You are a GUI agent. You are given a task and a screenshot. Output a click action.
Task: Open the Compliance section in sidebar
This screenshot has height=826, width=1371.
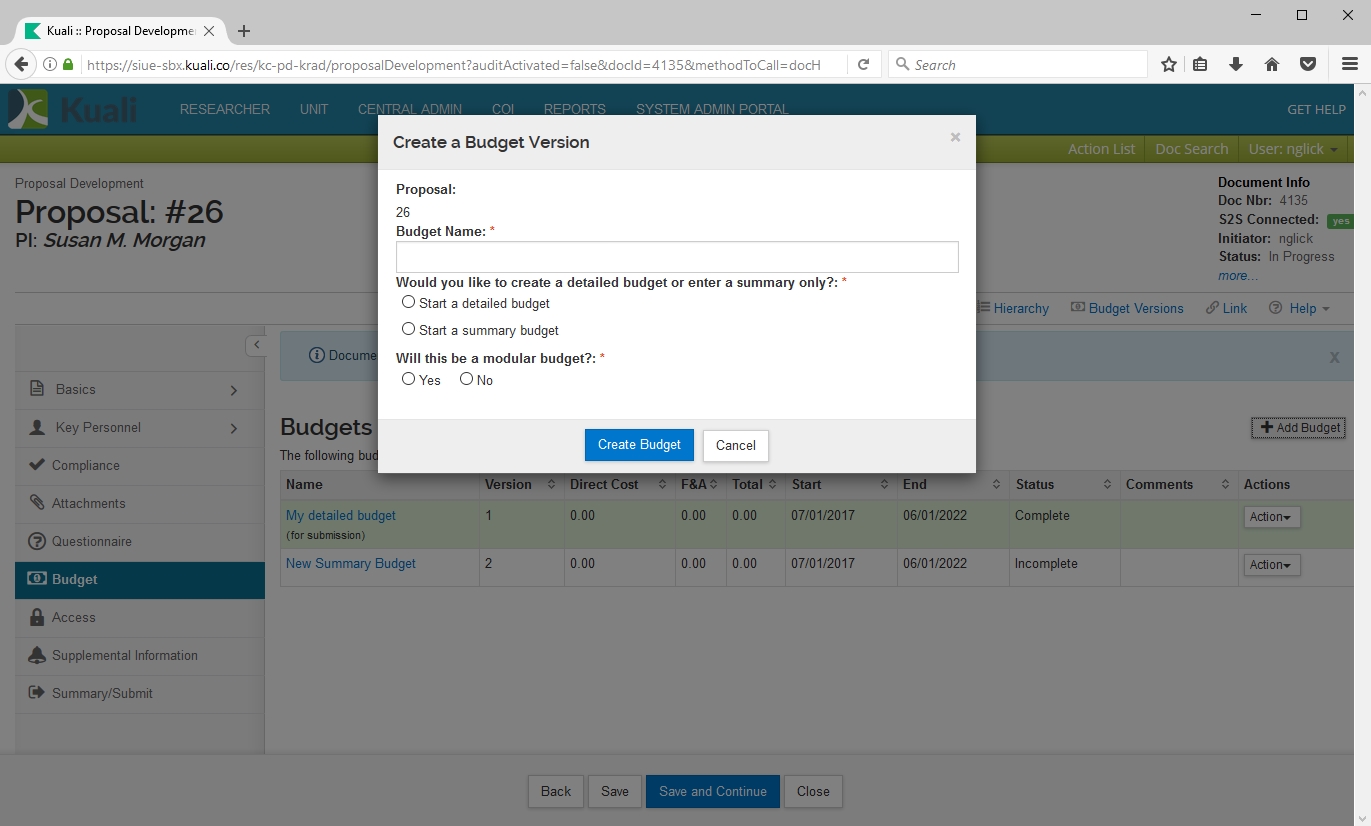86,465
